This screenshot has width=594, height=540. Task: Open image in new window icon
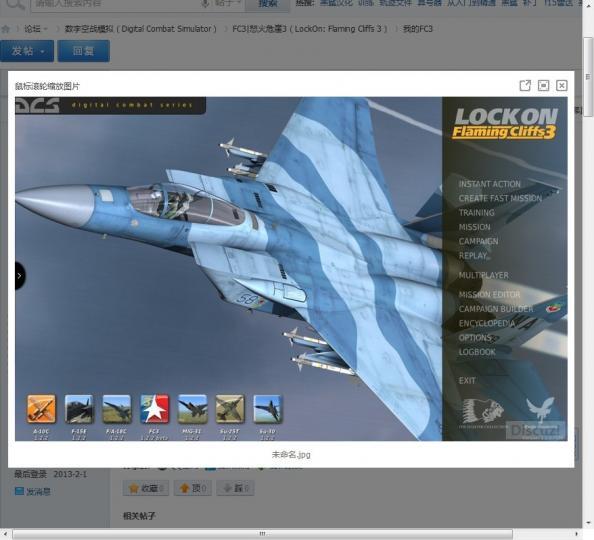coord(525,85)
